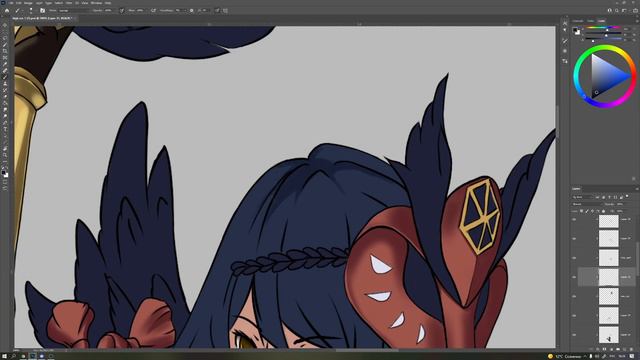
Task: Lock all layer attributes padlock icon
Action: coord(603,211)
